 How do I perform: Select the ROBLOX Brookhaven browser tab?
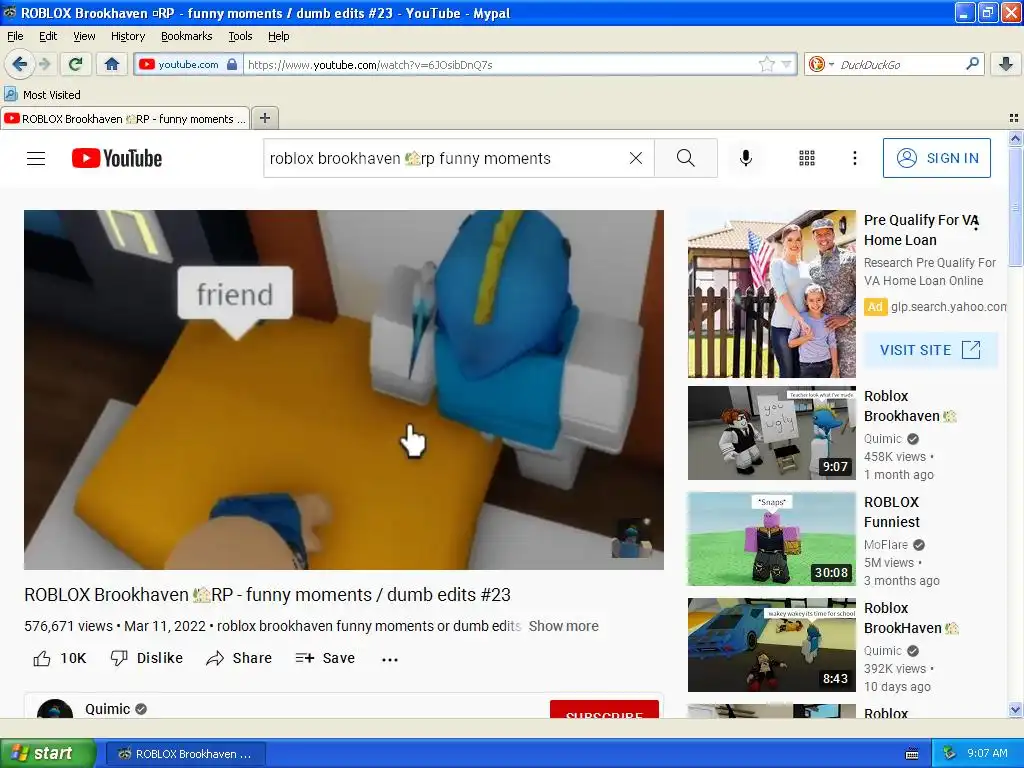click(x=125, y=119)
